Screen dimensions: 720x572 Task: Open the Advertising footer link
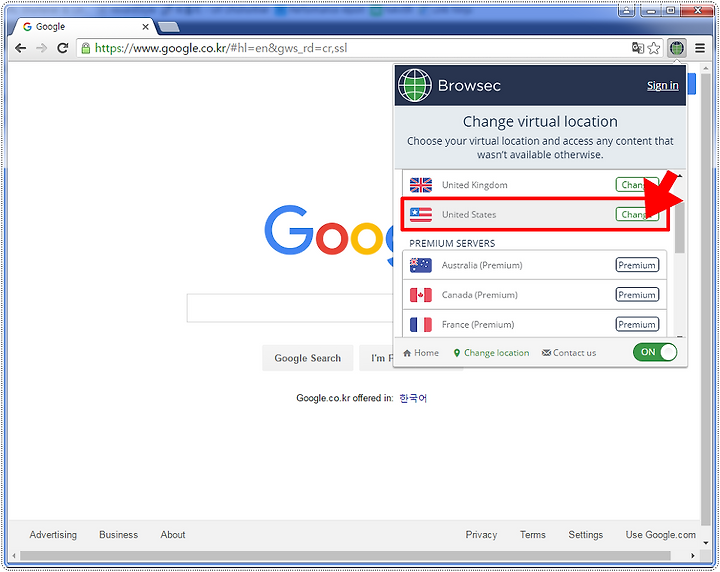tap(53, 535)
